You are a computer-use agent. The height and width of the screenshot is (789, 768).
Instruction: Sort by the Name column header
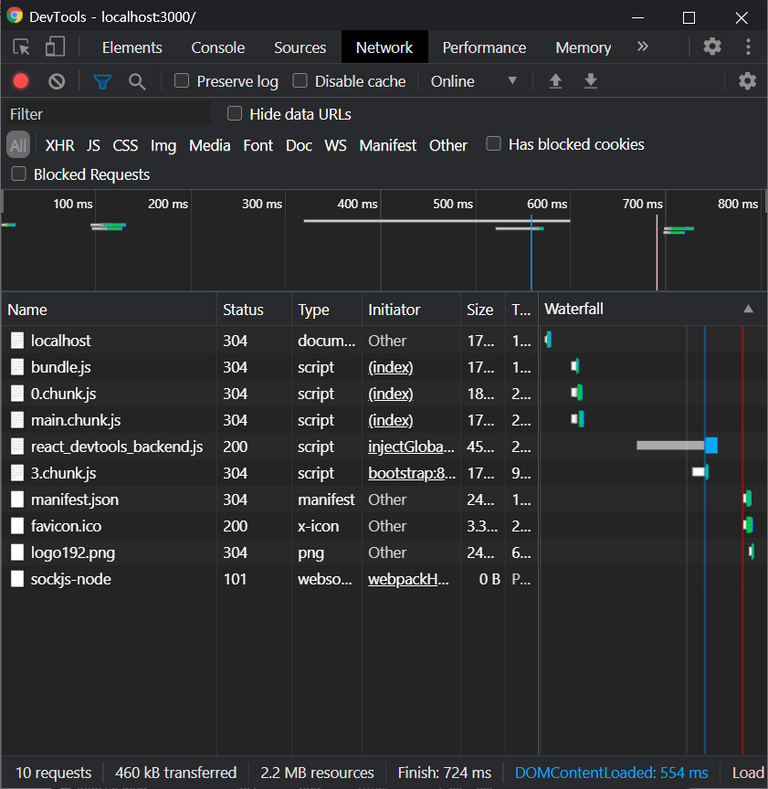point(109,309)
